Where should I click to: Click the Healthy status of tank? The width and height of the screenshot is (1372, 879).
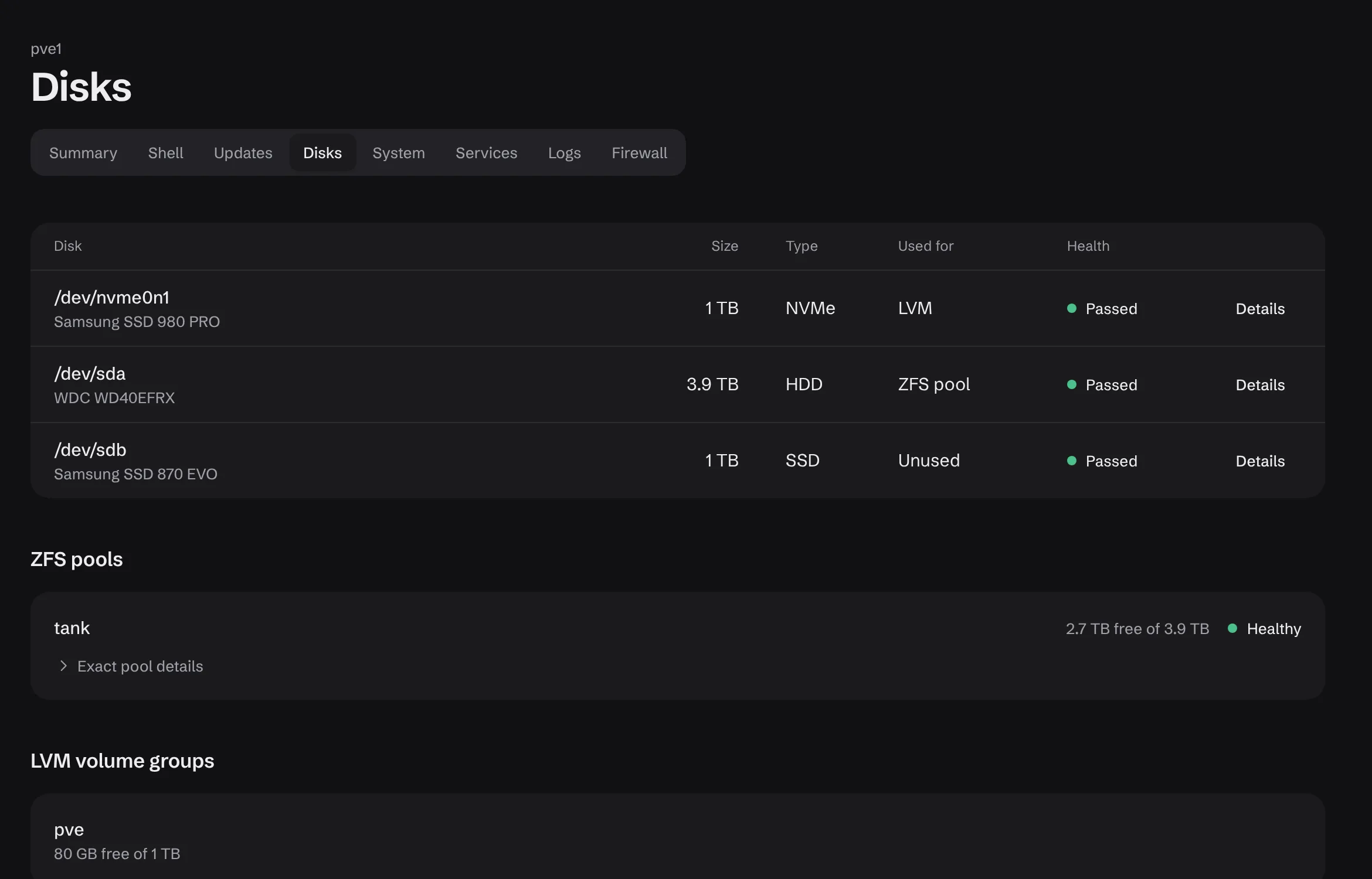tap(1265, 629)
